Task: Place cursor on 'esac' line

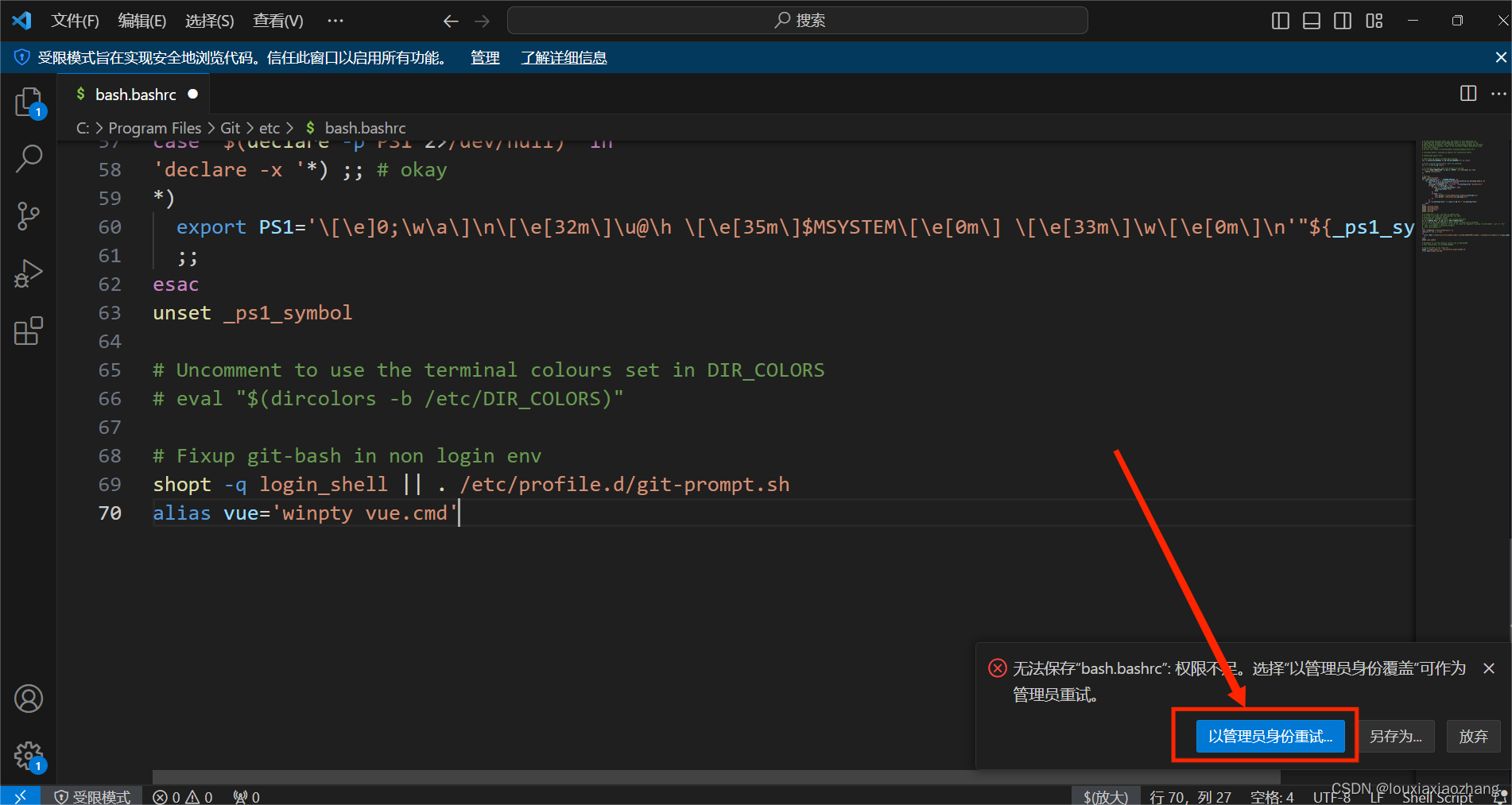Action: [176, 284]
